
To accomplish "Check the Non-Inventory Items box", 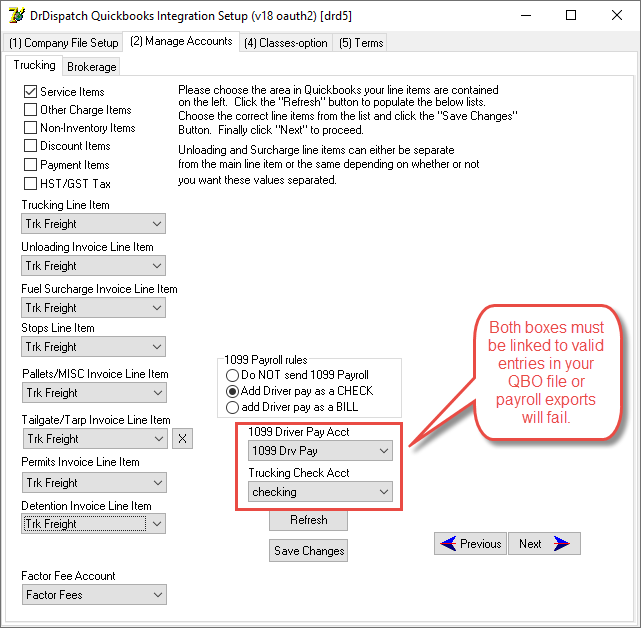I will (x=30, y=128).
